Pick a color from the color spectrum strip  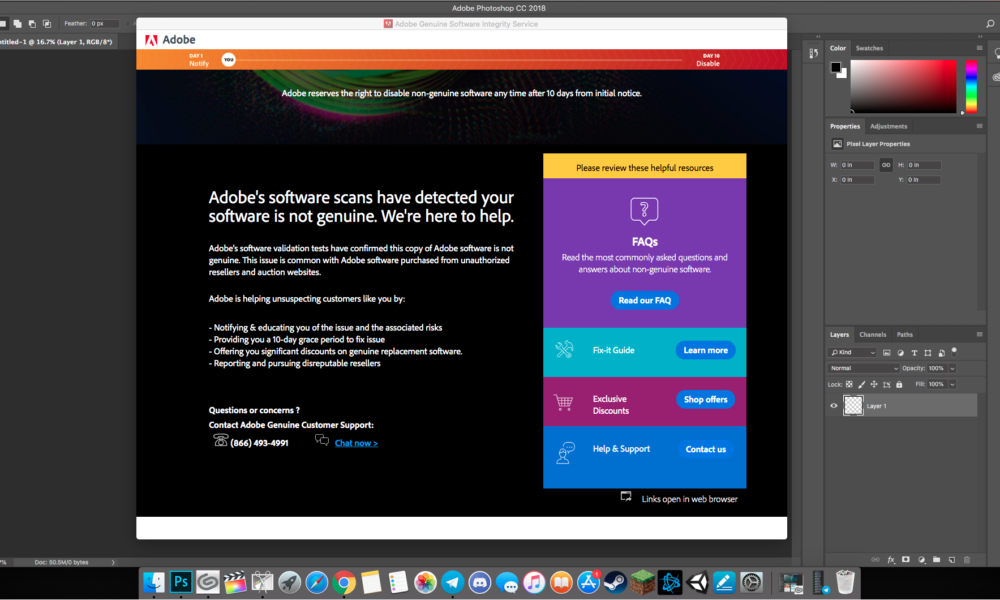pyautogui.click(x=971, y=85)
